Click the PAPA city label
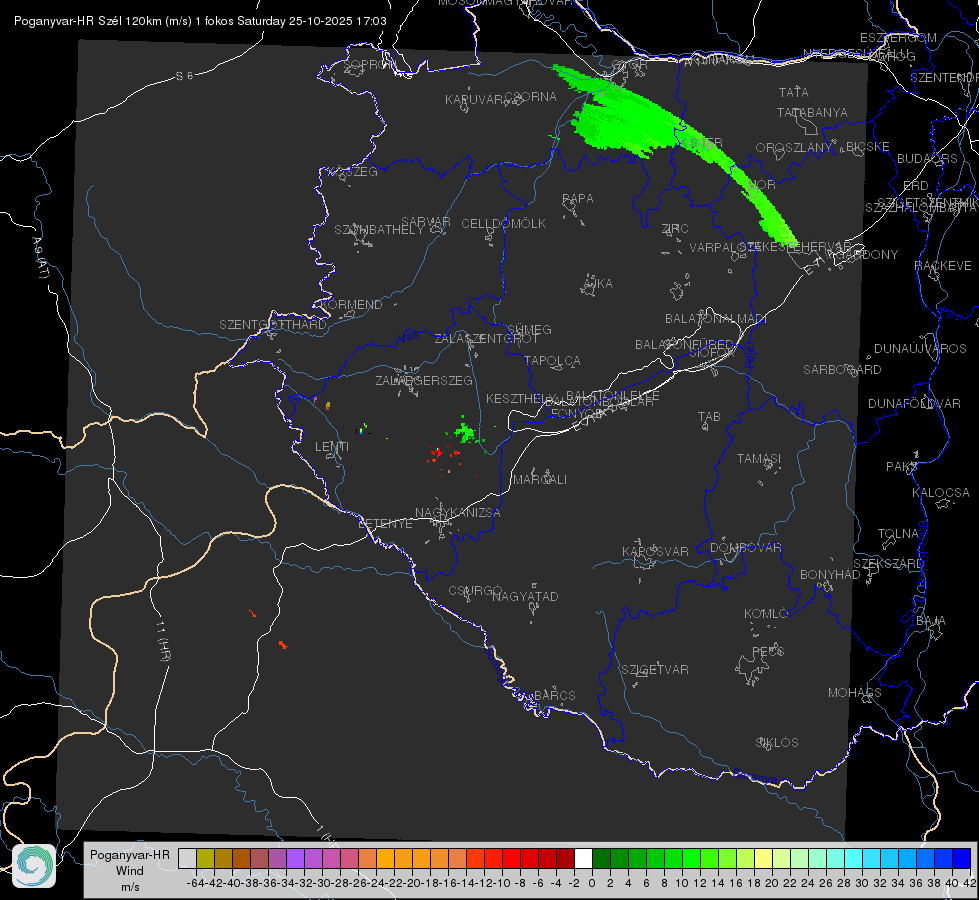 [578, 199]
